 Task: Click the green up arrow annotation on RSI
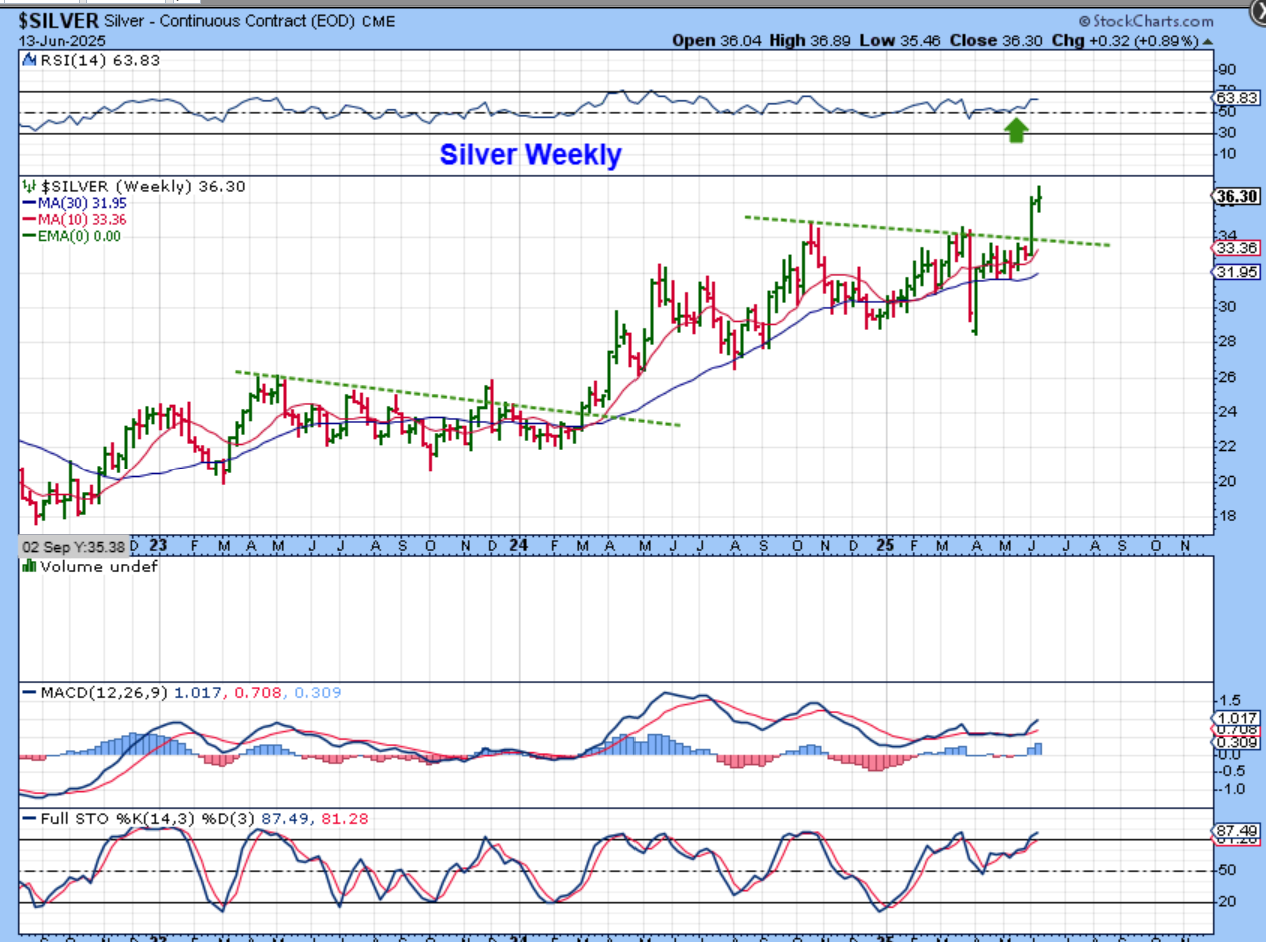coord(1016,130)
